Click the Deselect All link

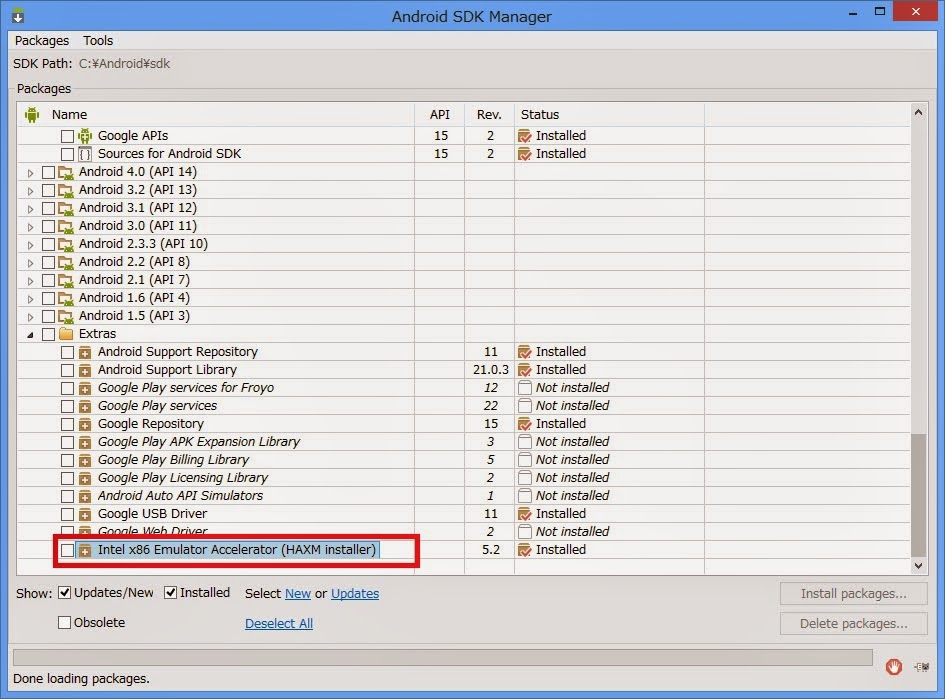tap(278, 624)
